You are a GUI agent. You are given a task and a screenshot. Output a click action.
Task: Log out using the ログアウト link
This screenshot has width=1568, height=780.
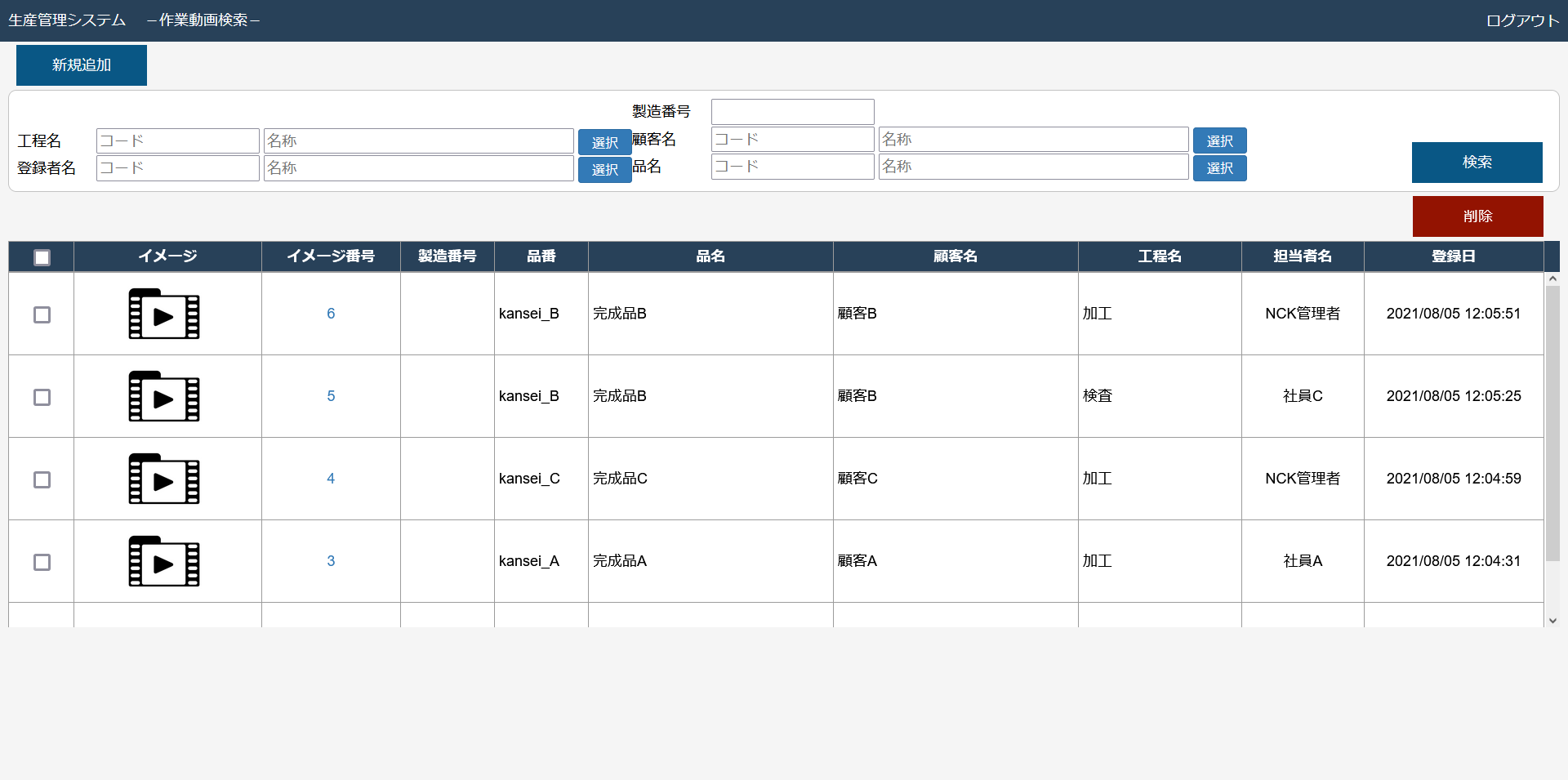1522,20
